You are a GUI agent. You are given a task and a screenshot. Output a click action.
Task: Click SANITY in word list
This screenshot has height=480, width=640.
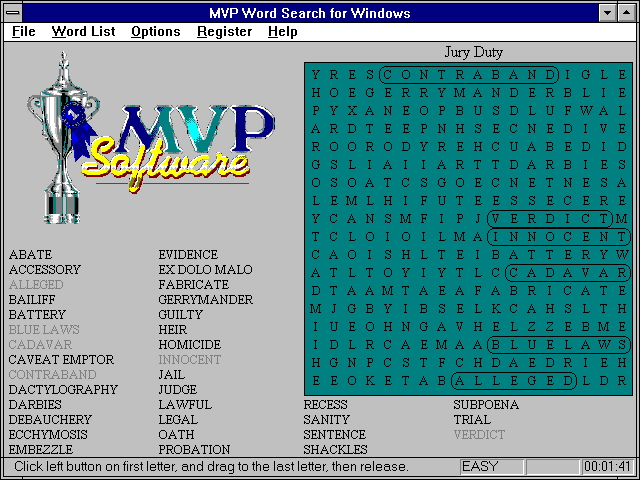[327, 420]
